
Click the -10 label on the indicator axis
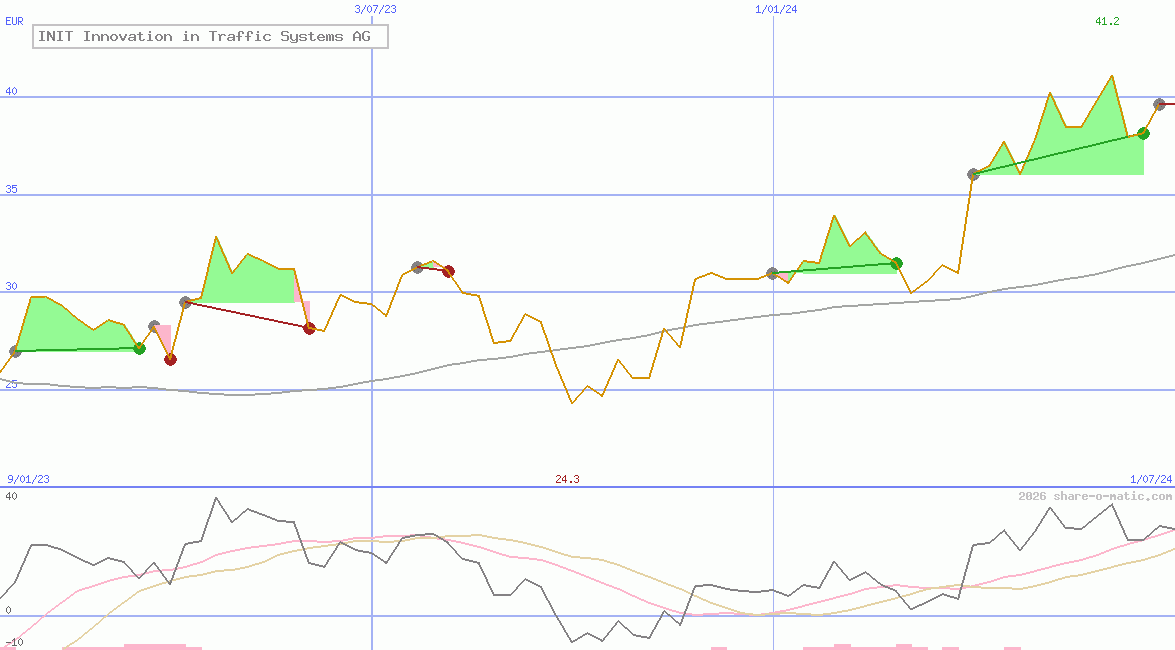(x=14, y=642)
